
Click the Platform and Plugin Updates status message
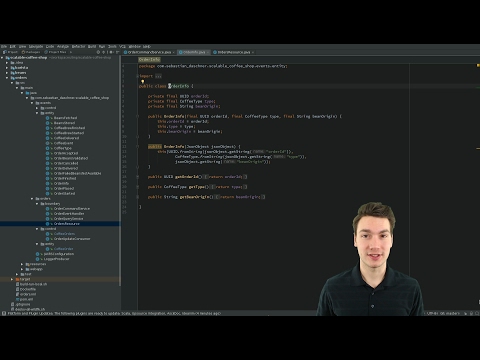(x=114, y=313)
